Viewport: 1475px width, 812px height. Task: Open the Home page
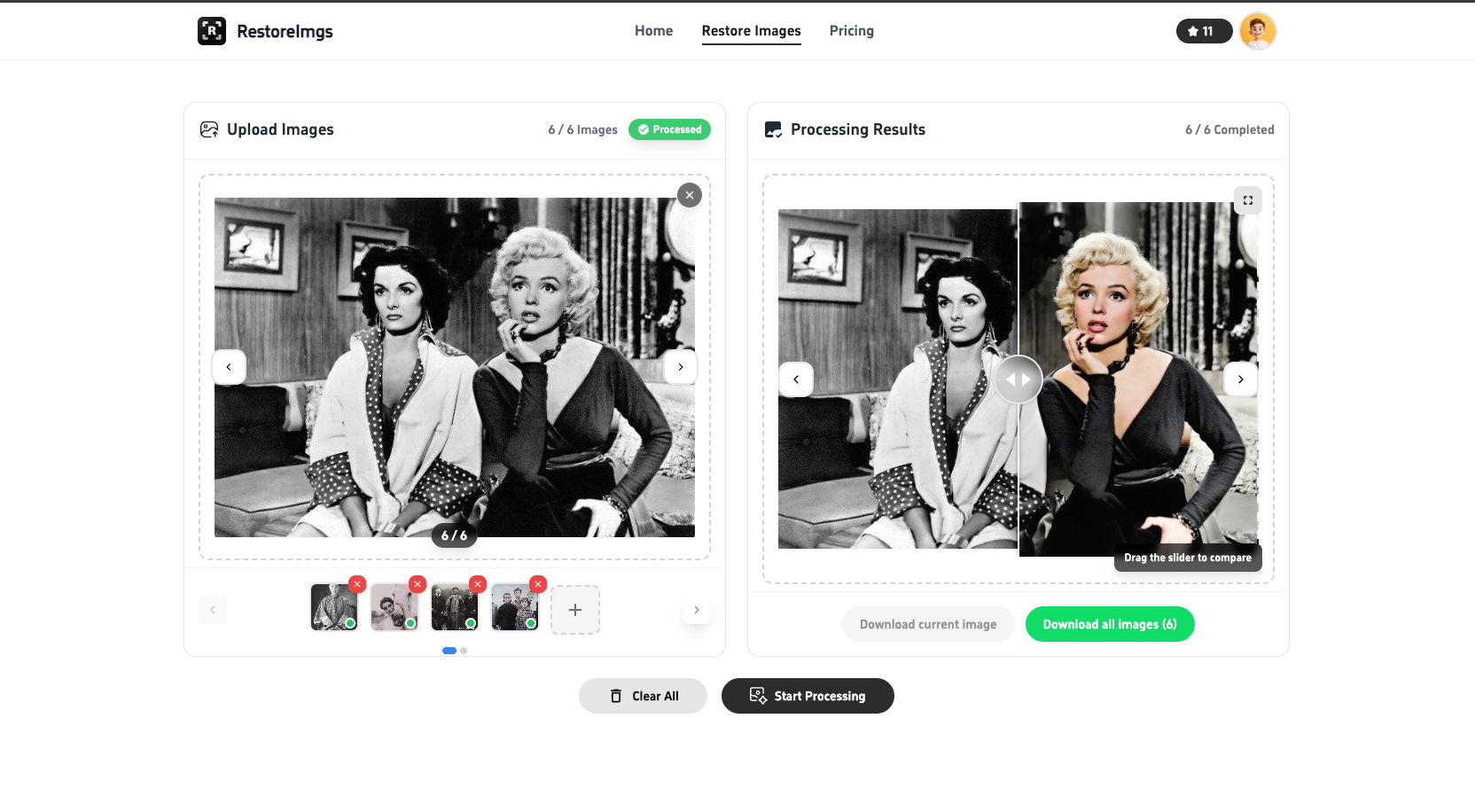653,31
